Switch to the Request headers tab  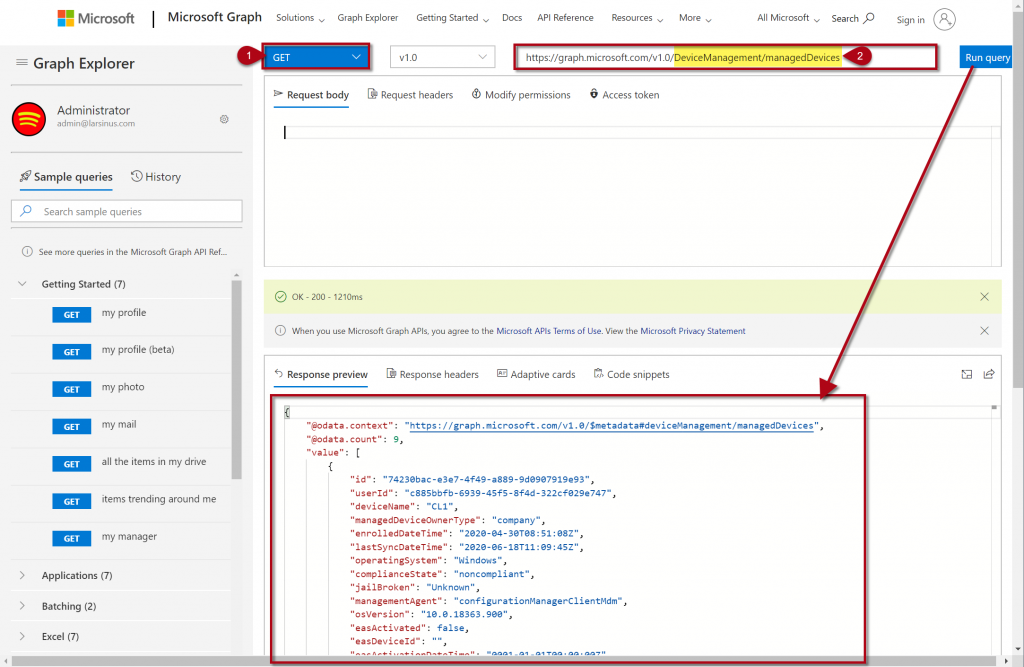[410, 95]
